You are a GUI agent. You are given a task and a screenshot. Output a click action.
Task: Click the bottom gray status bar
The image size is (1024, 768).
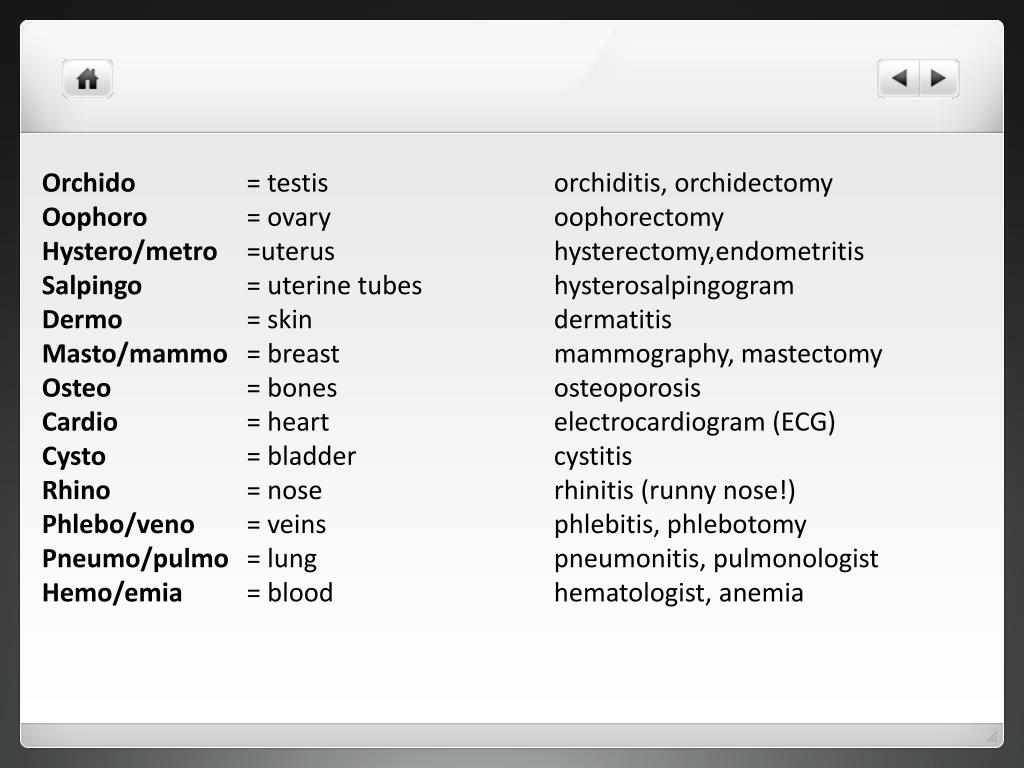(512, 735)
